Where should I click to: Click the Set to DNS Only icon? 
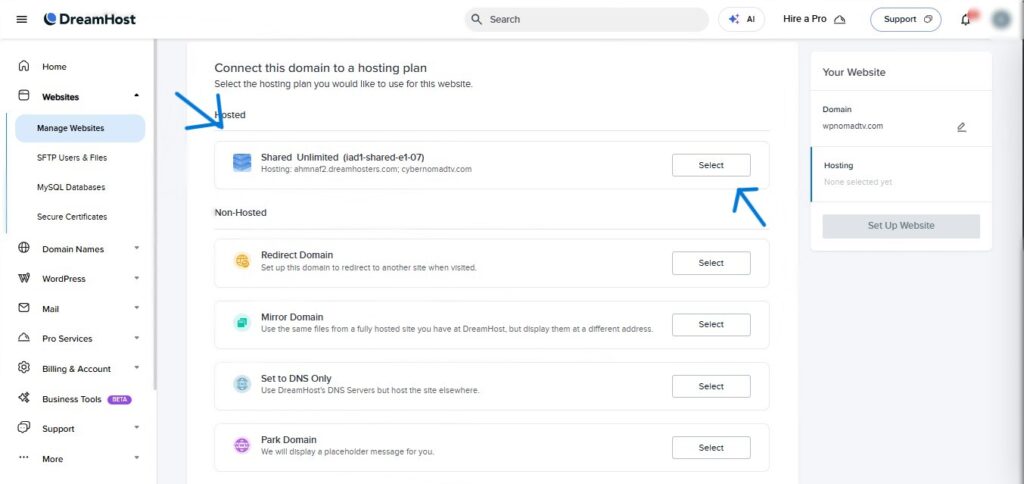242,384
